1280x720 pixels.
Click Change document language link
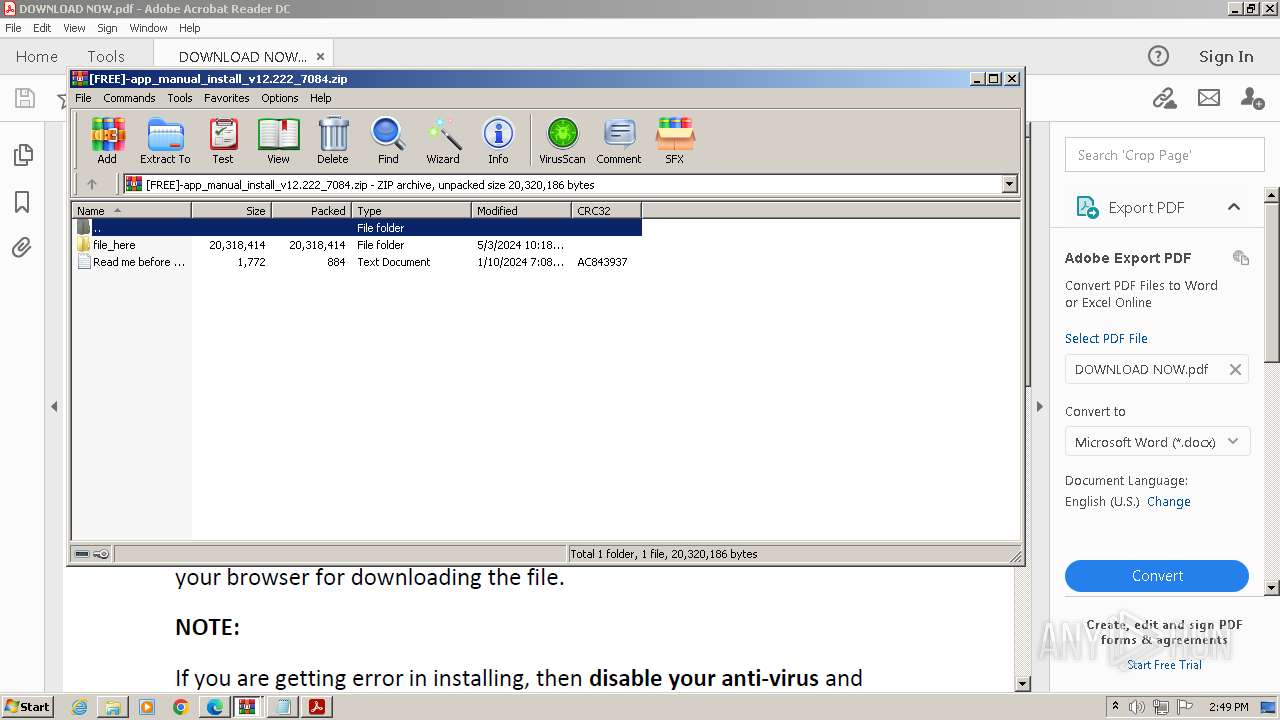point(1169,502)
